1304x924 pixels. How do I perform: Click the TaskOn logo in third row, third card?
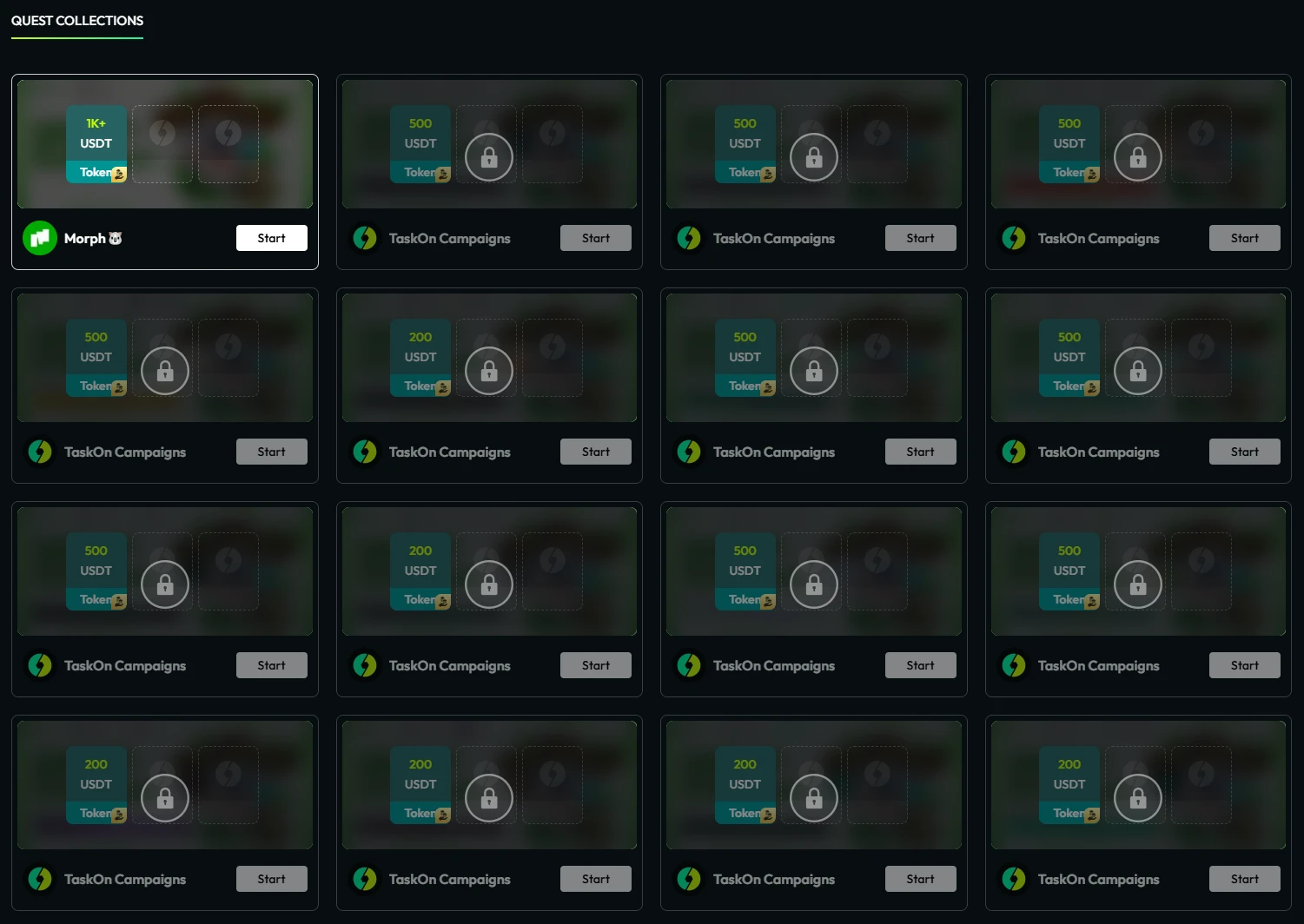[689, 665]
